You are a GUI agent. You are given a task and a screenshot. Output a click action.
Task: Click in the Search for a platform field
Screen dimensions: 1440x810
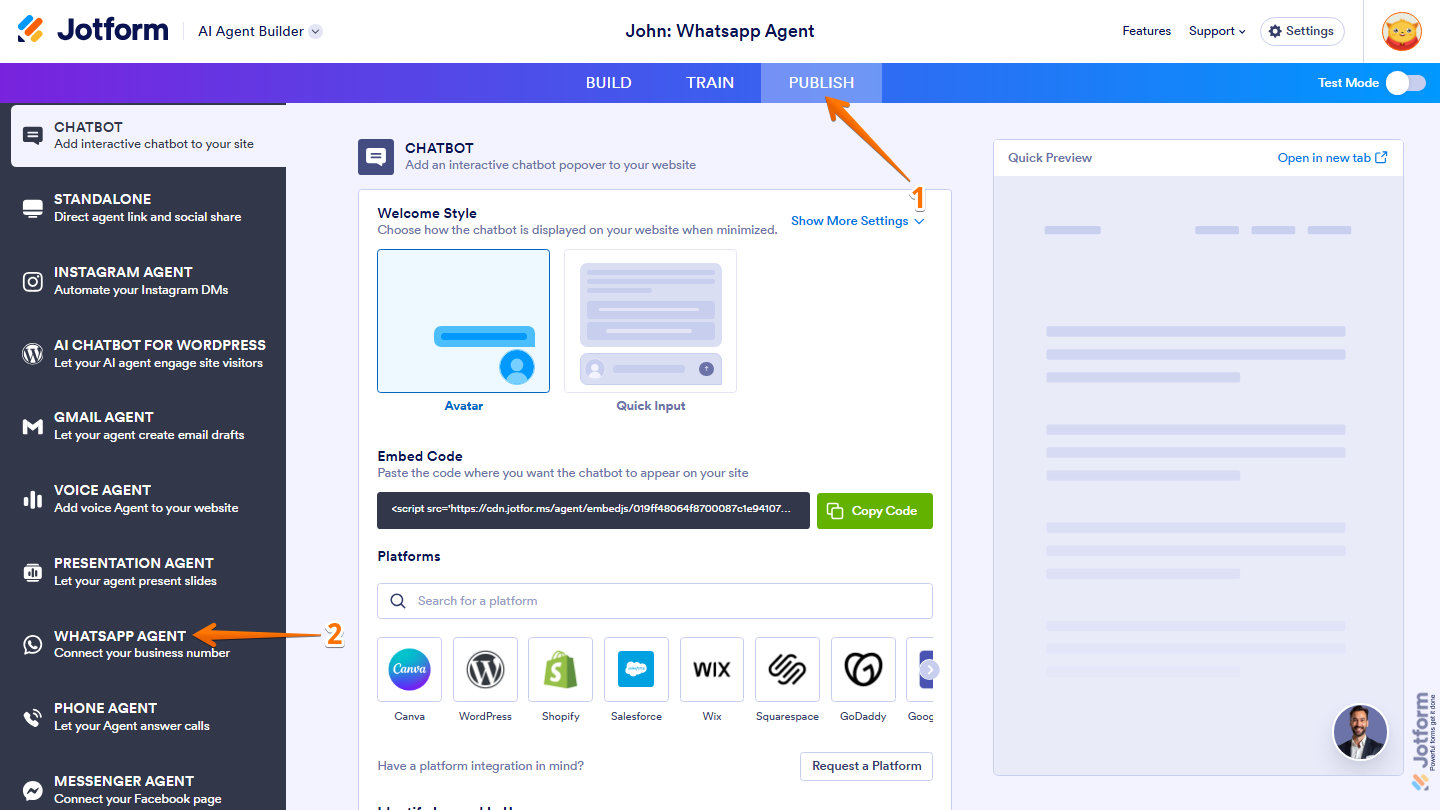click(x=655, y=601)
